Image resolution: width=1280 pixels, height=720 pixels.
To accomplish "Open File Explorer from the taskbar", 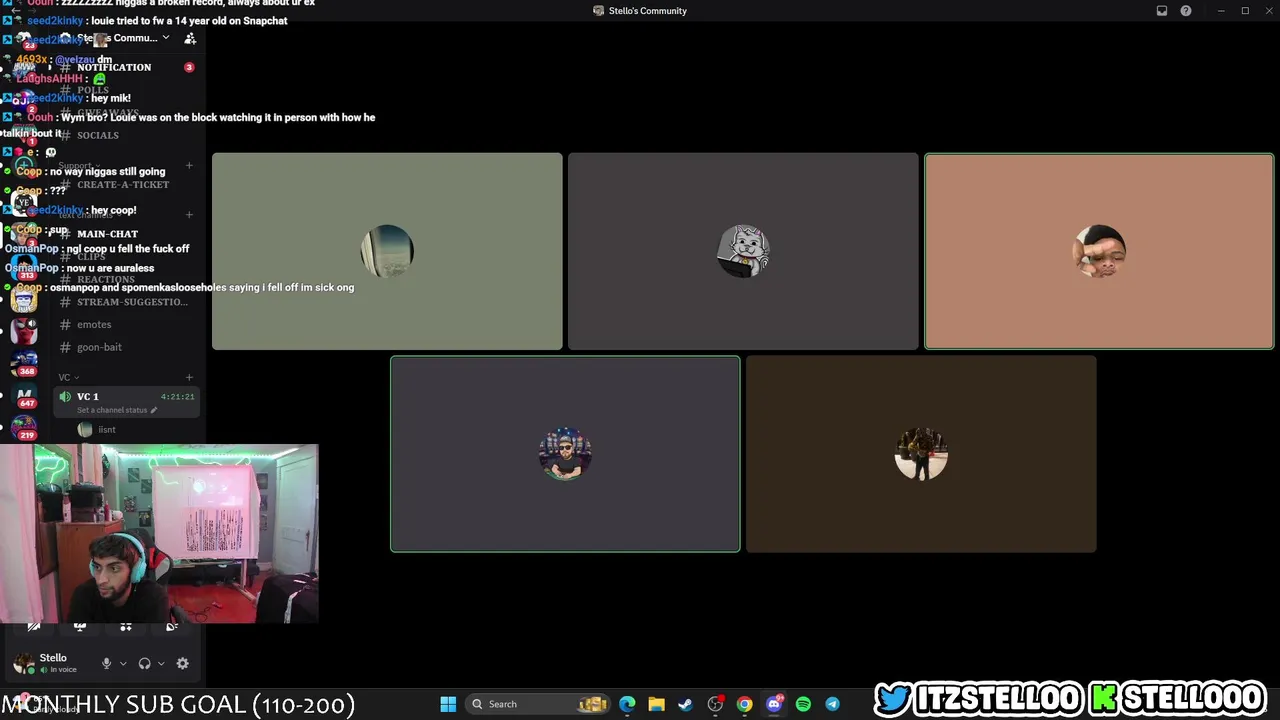I will (x=656, y=704).
